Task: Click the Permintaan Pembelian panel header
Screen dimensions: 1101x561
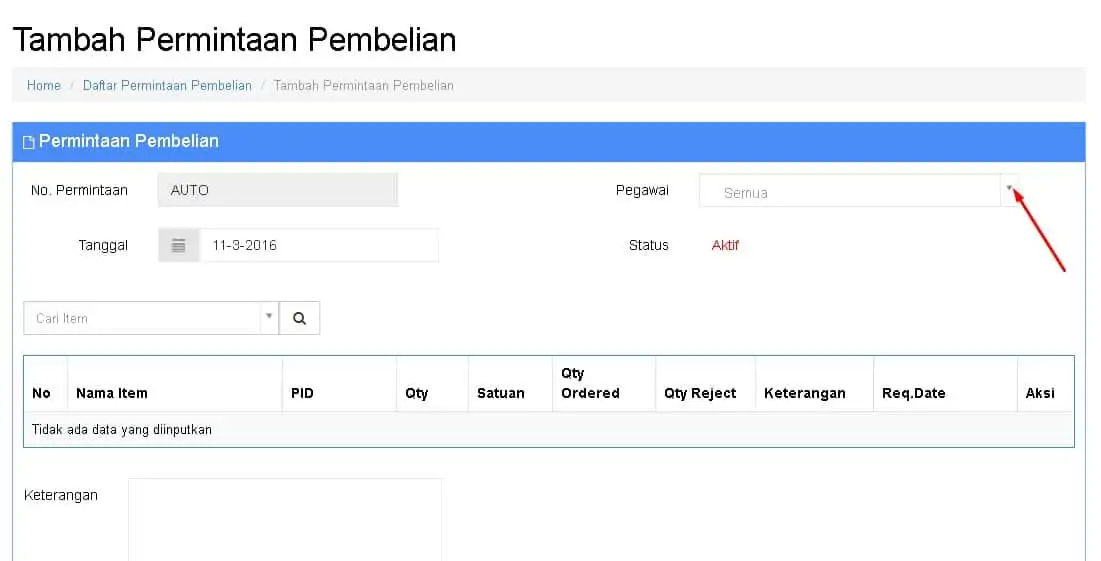Action: point(549,142)
